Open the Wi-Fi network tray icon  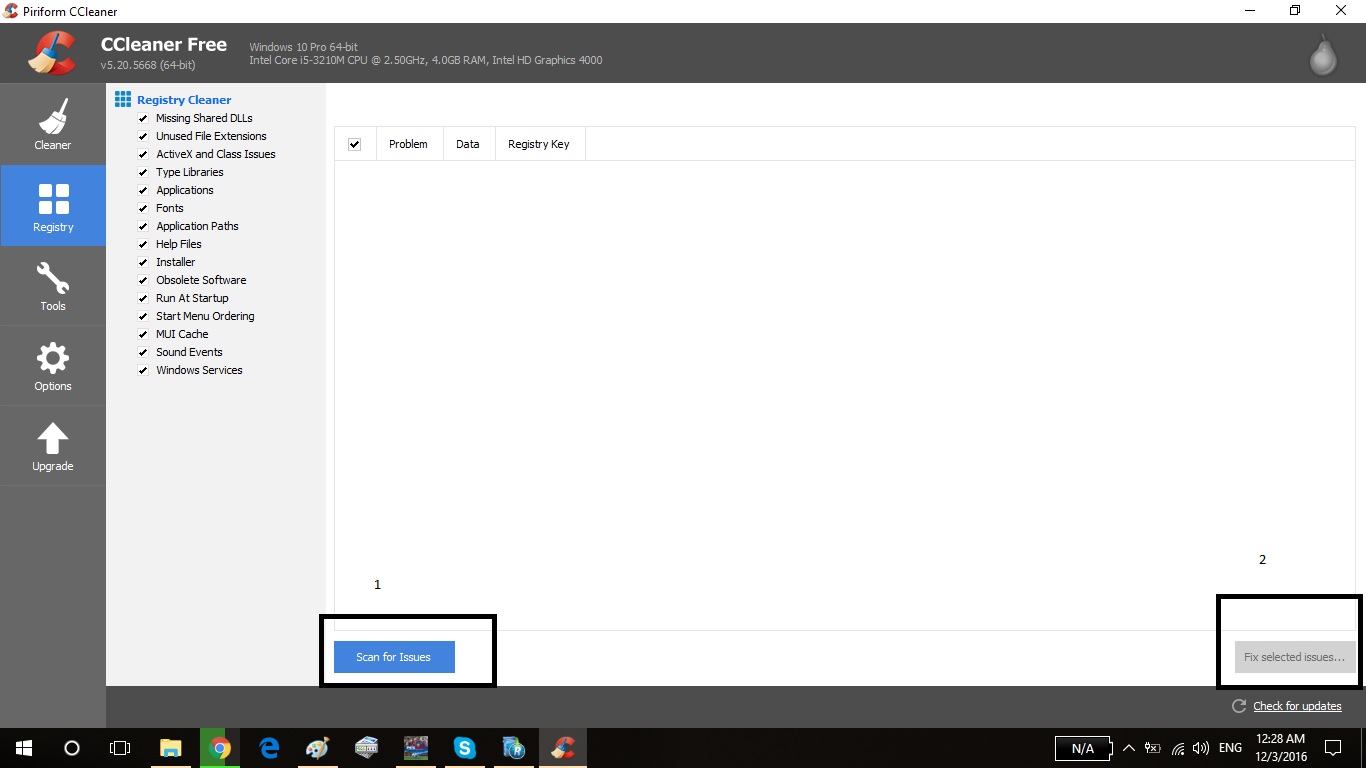[1177, 748]
